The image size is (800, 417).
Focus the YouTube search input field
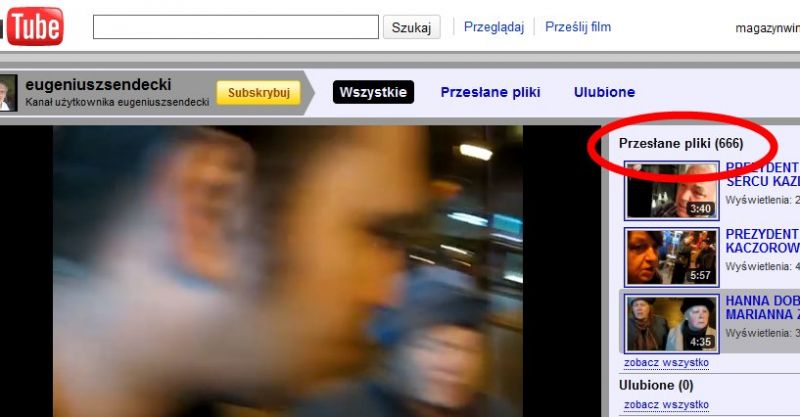(236, 27)
